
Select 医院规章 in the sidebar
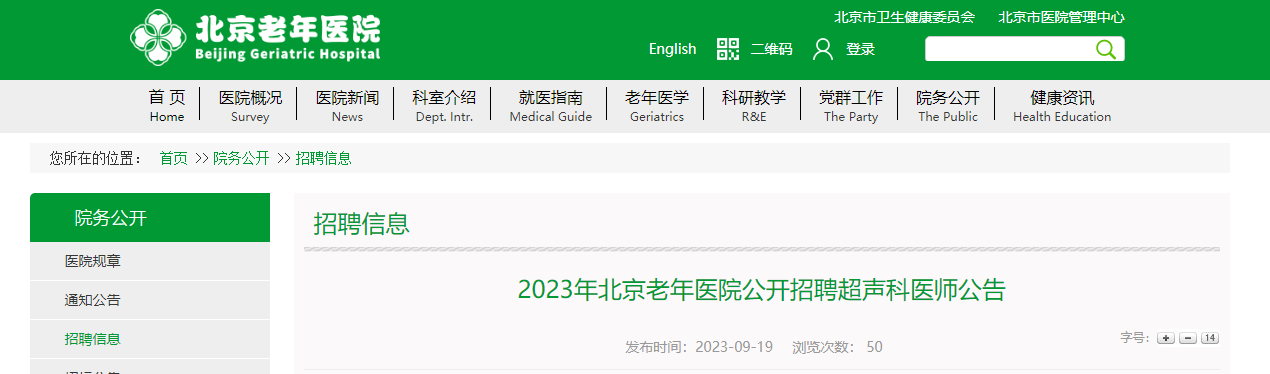(x=150, y=261)
